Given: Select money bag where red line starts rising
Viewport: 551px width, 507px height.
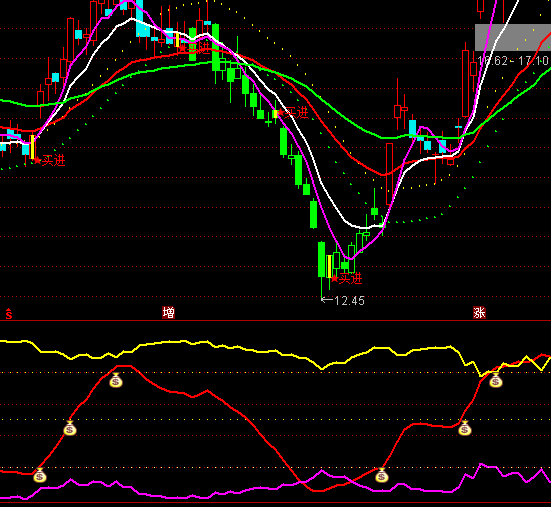Looking at the screenshot, I should tap(40, 475).
